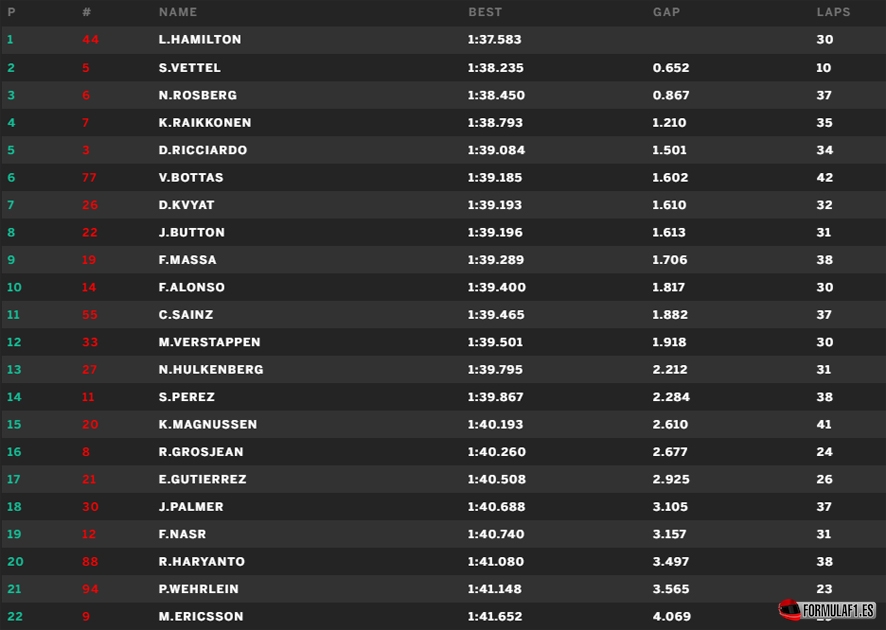Click the NAME column header

pyautogui.click(x=178, y=12)
